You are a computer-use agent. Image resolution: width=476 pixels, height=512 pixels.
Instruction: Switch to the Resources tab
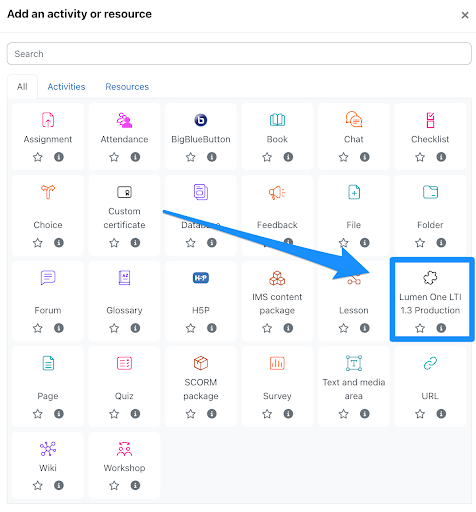click(127, 87)
